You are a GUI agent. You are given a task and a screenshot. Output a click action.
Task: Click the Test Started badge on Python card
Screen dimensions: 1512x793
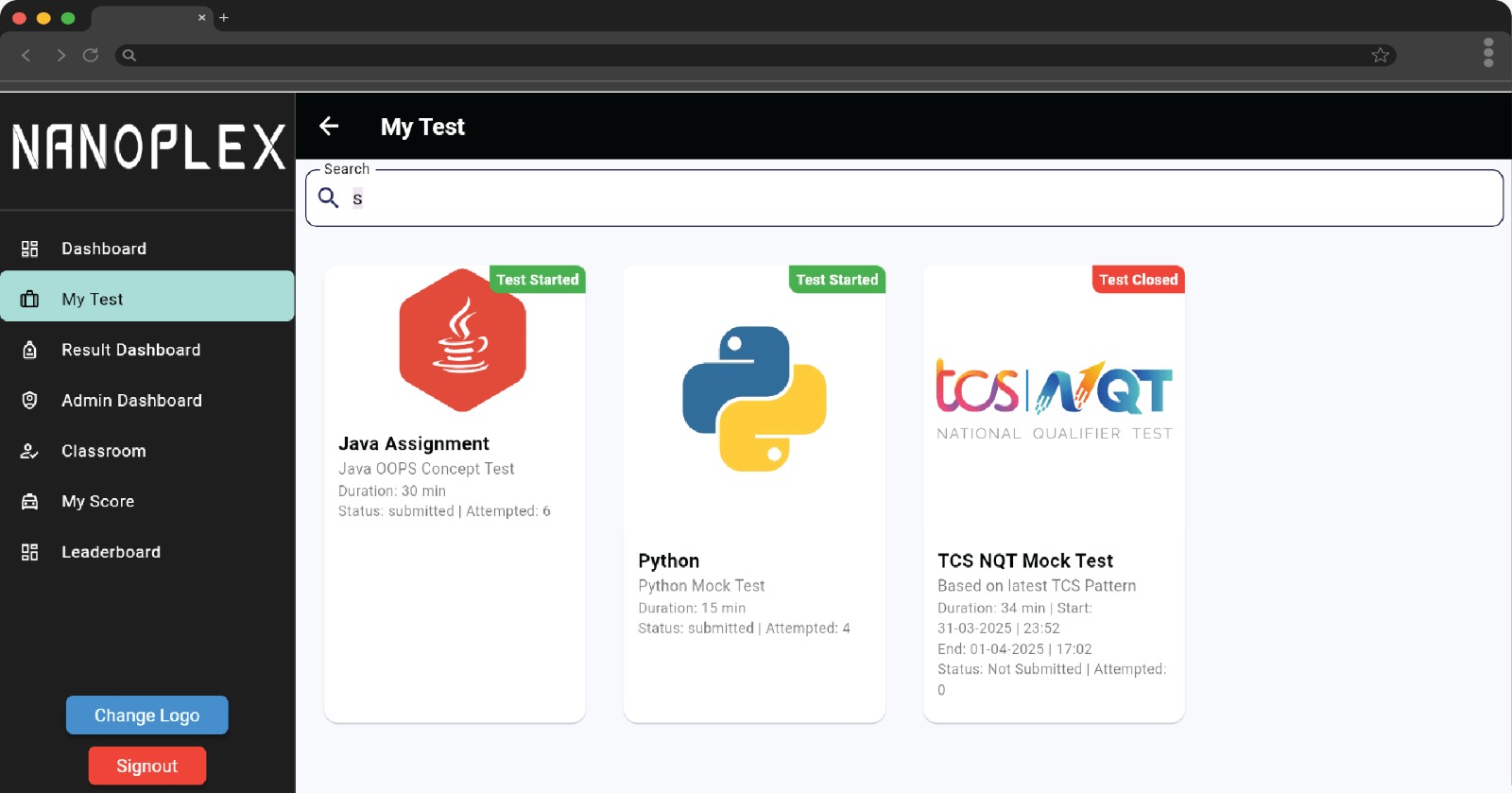coord(836,280)
